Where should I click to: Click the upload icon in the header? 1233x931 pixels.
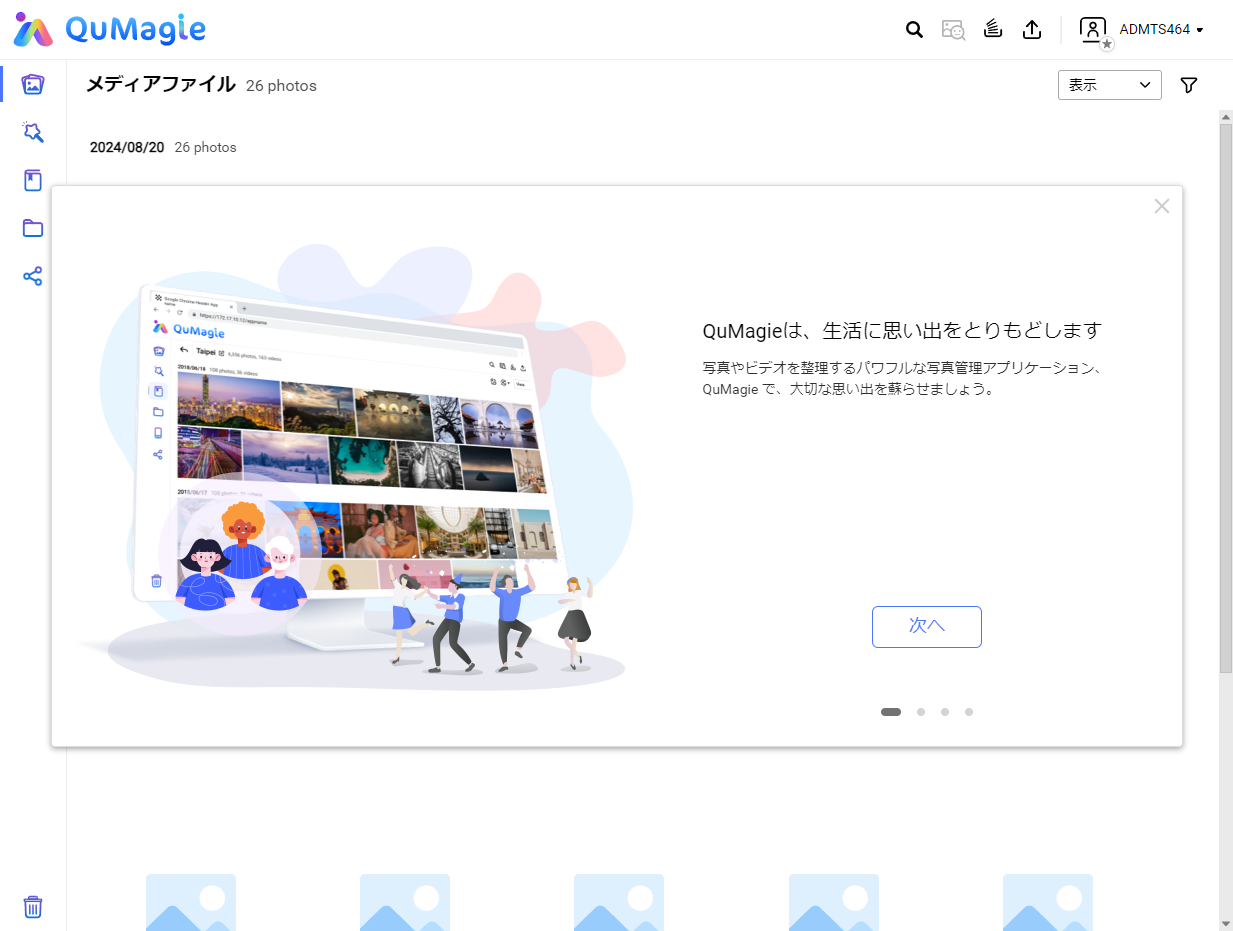pyautogui.click(x=1032, y=30)
